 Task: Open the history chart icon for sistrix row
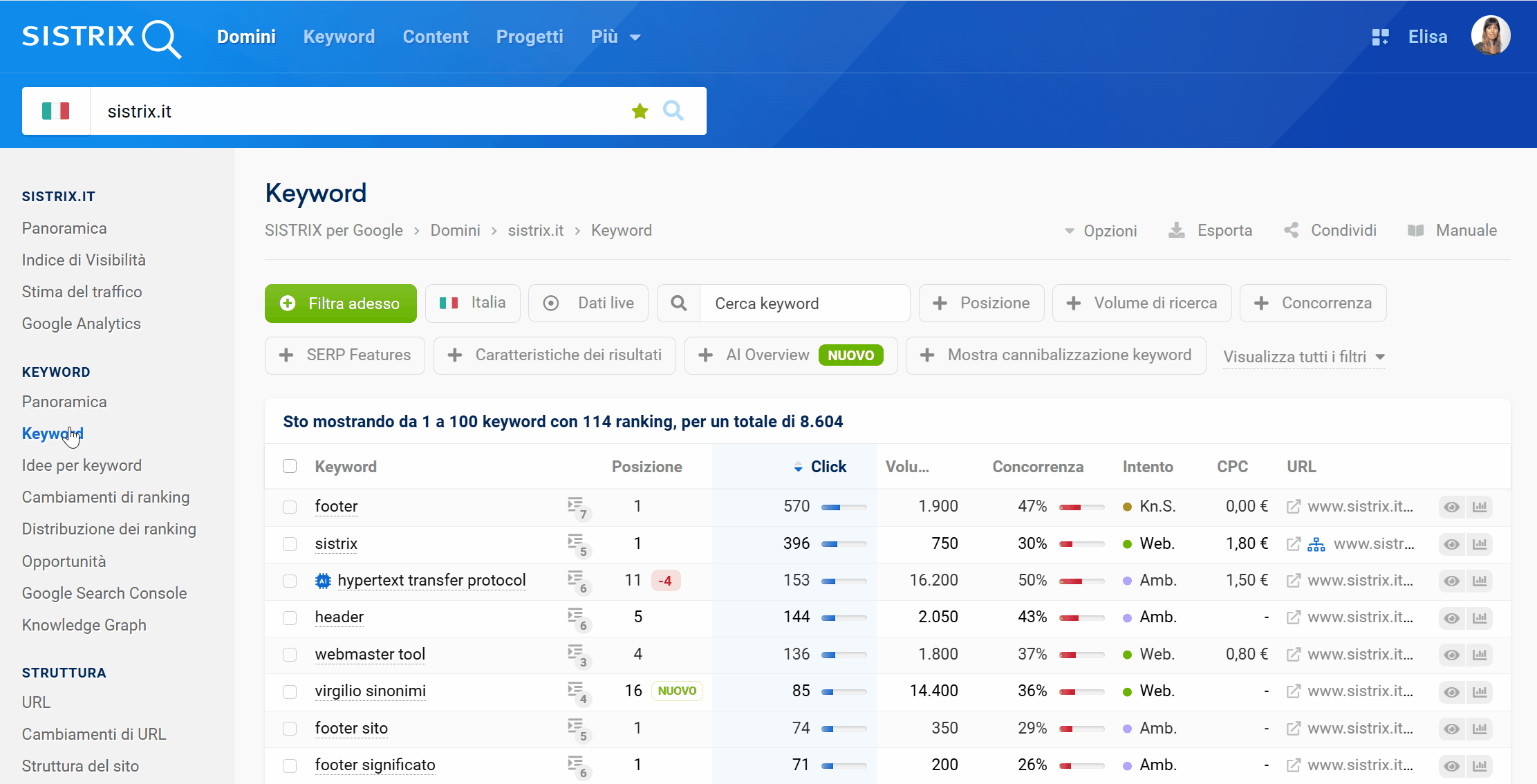pyautogui.click(x=1480, y=544)
